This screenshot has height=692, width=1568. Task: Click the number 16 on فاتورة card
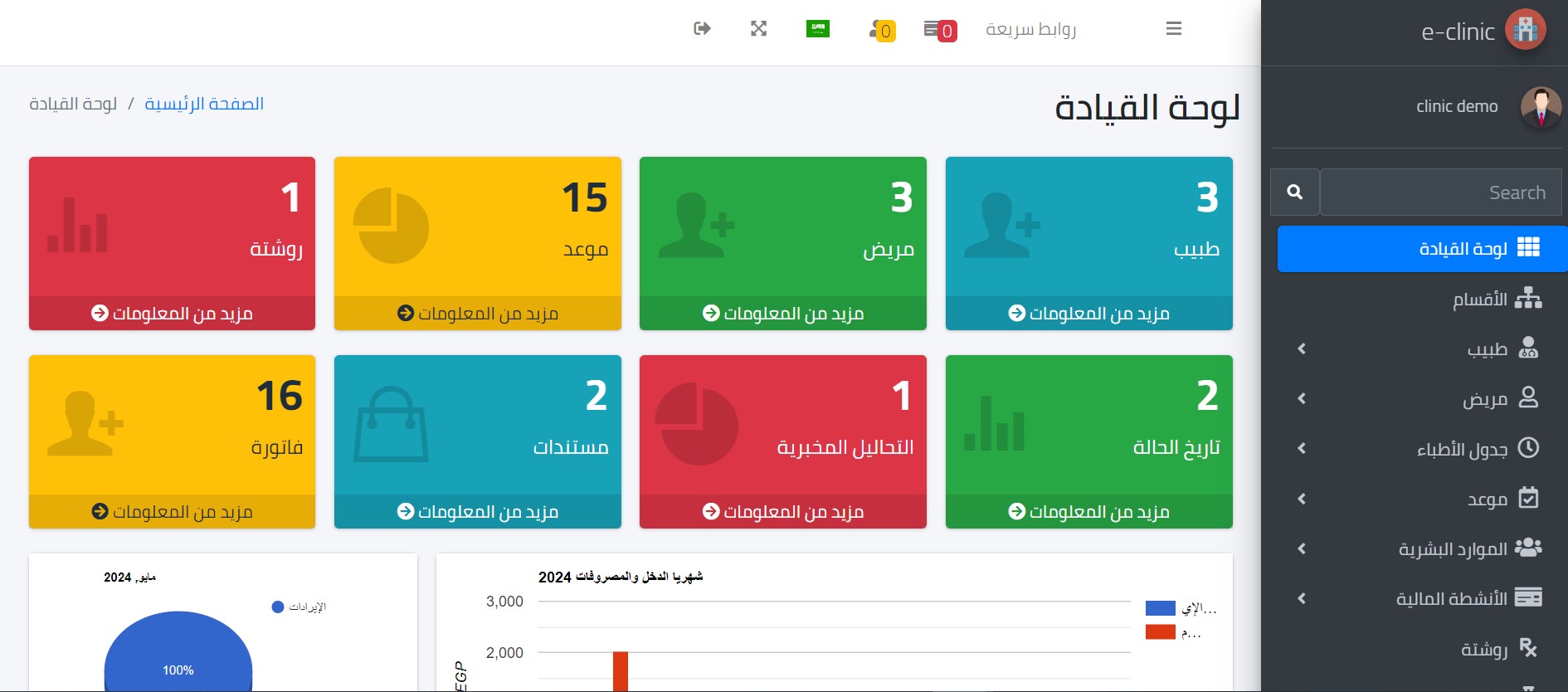[x=279, y=396]
